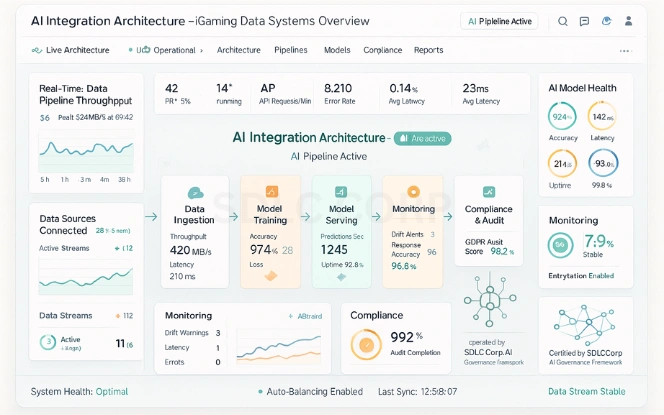Screen dimensions: 664x415
Task: Click the Compliance audit completion ring
Action: pyautogui.click(x=365, y=343)
